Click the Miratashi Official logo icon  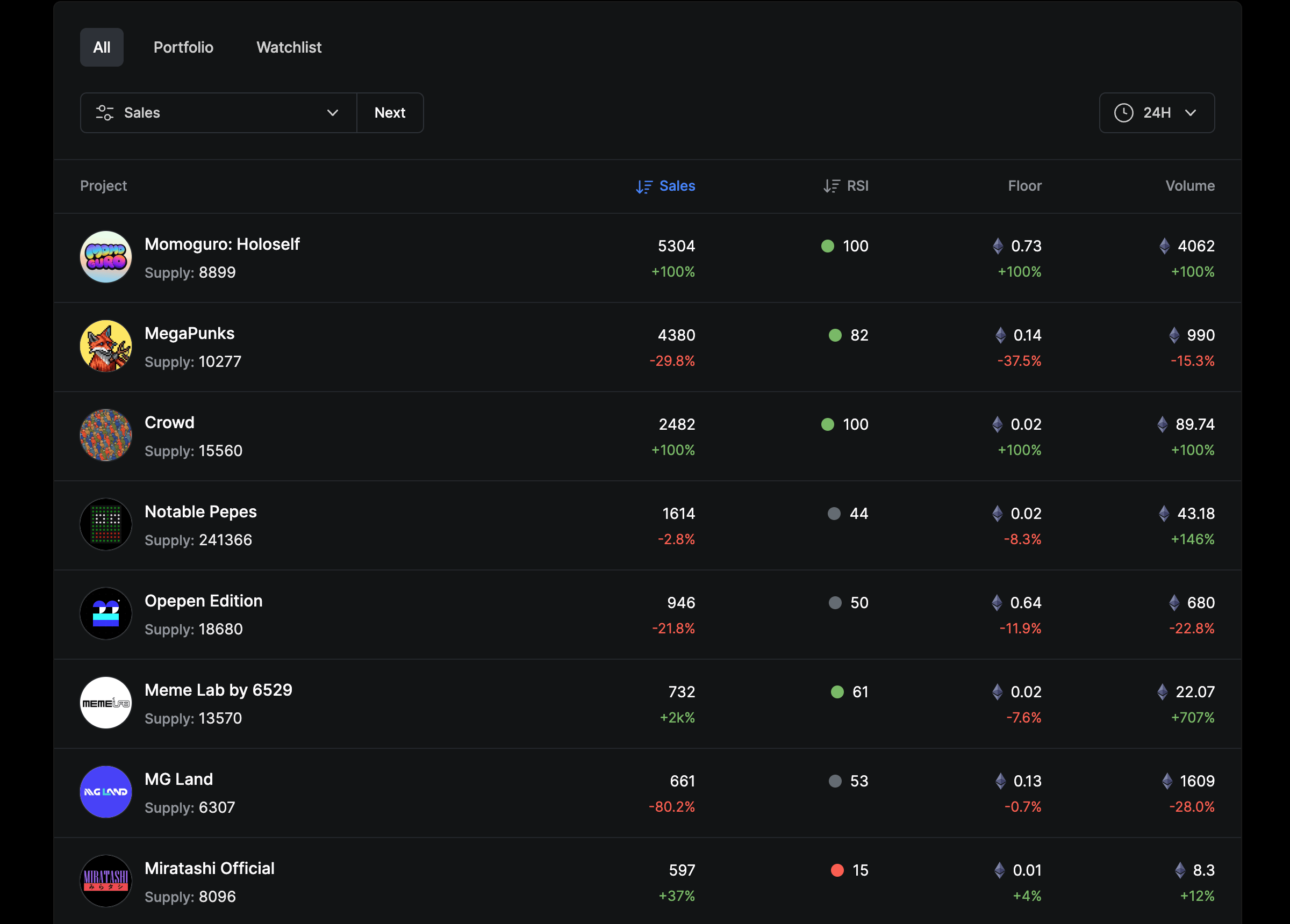coord(106,881)
